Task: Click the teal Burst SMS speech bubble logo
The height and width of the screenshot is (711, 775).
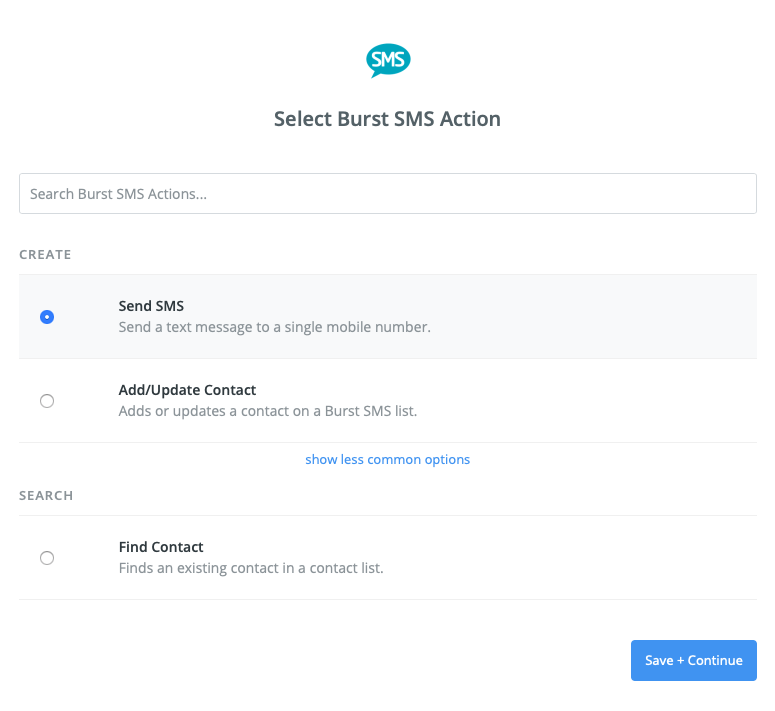Action: (x=388, y=60)
